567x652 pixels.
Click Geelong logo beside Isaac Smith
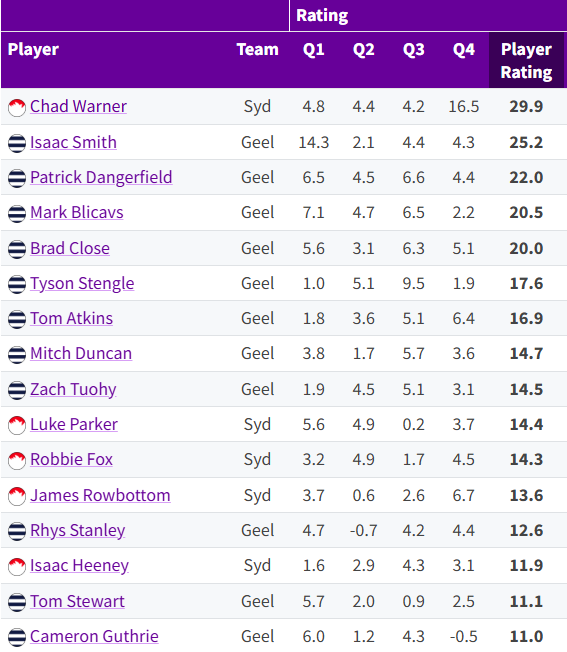(x=17, y=143)
